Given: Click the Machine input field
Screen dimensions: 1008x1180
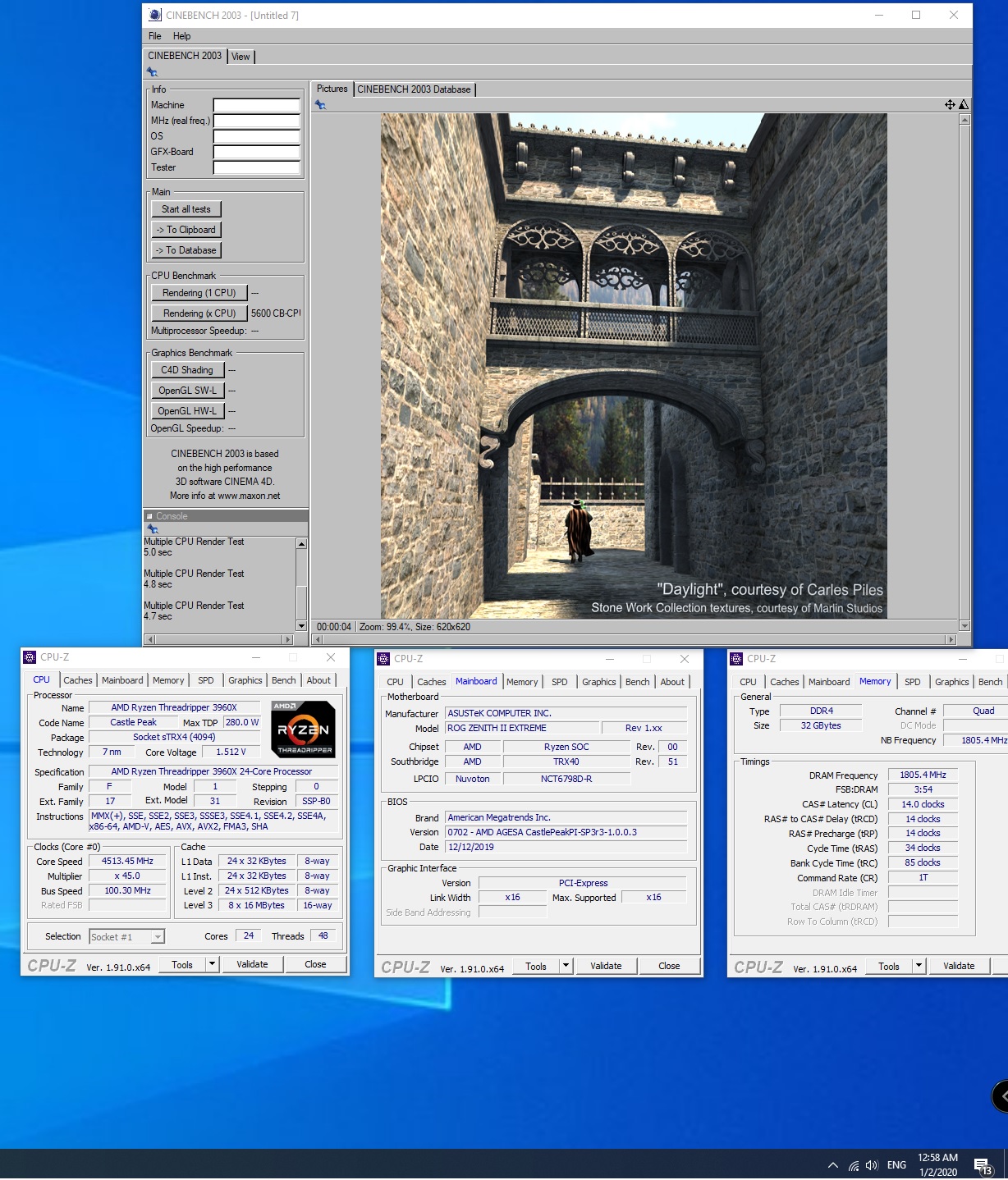Looking at the screenshot, I should (257, 105).
